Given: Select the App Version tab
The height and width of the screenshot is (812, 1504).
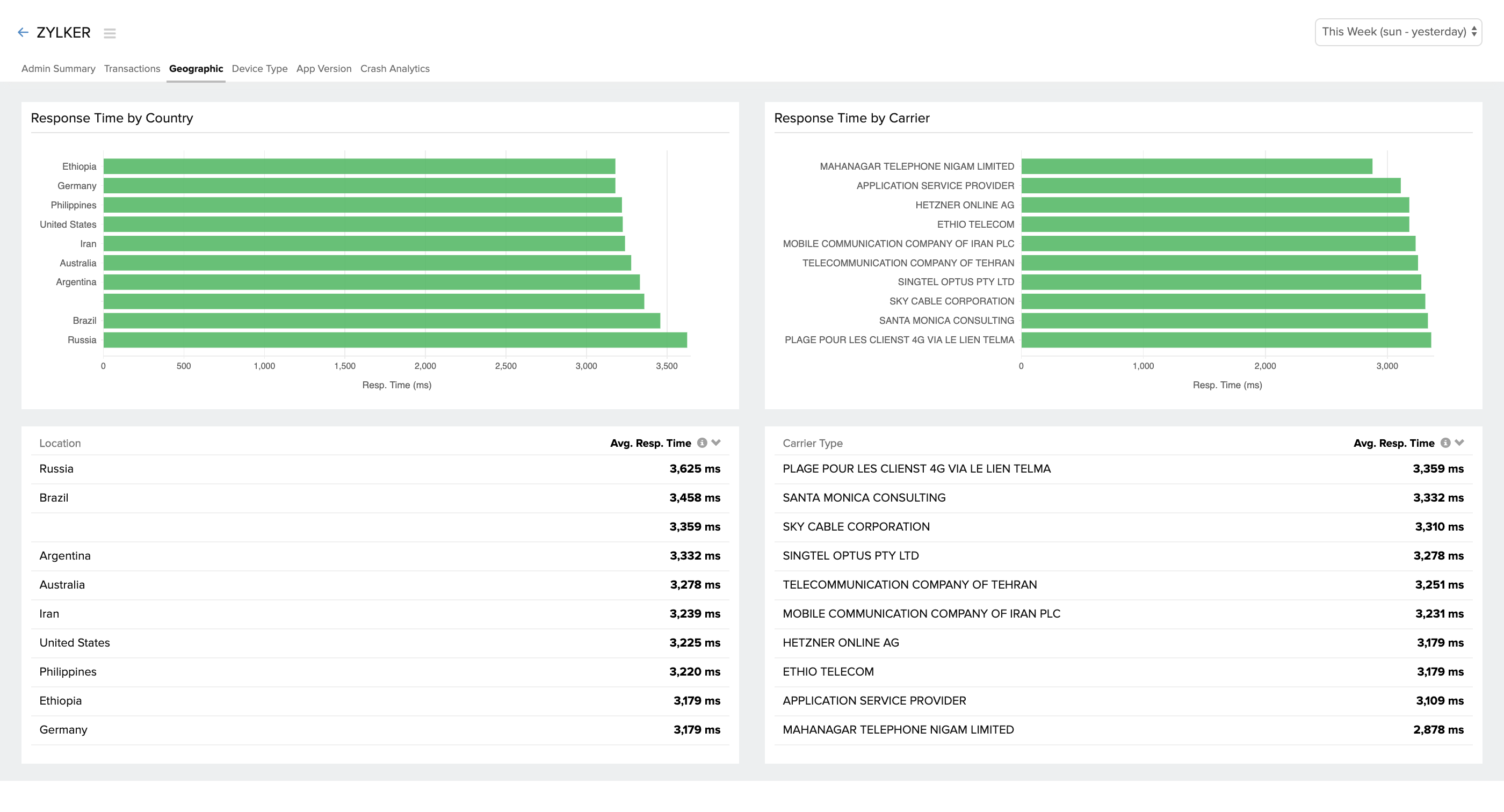Looking at the screenshot, I should (323, 68).
